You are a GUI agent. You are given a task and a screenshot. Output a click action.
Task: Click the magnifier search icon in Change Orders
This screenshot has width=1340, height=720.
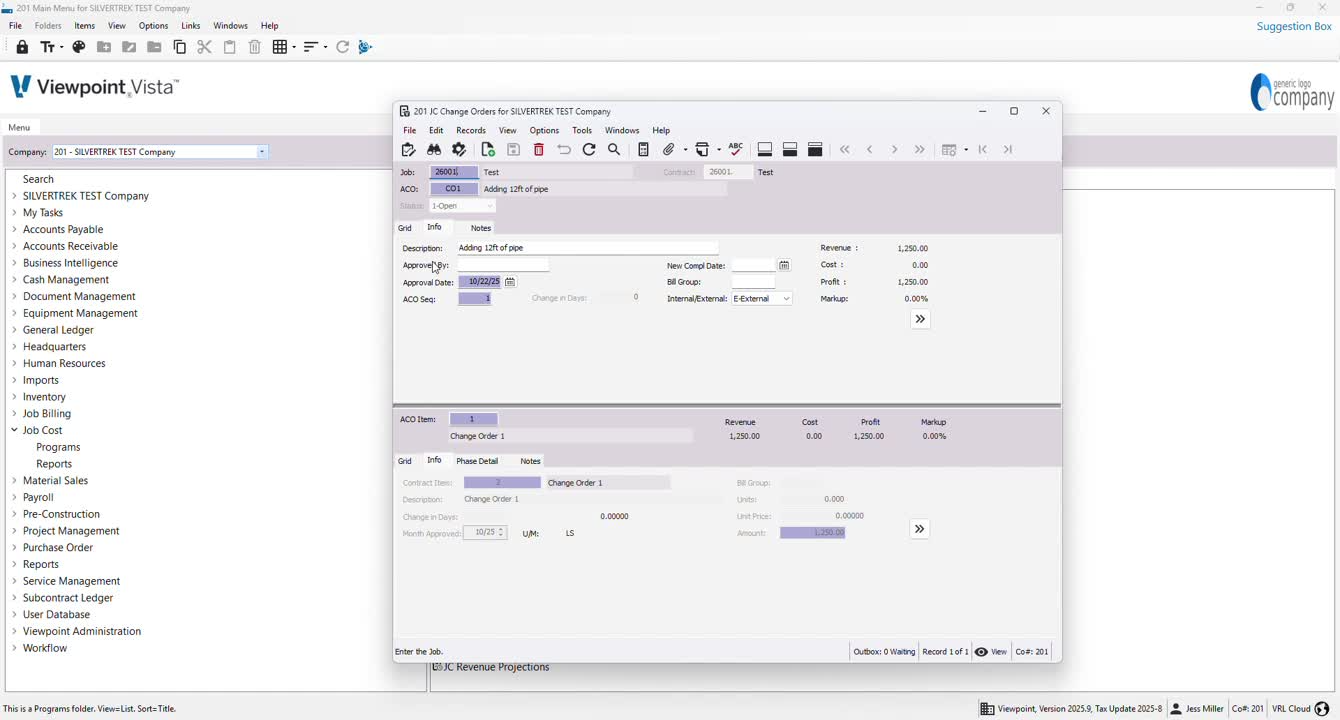click(x=615, y=150)
